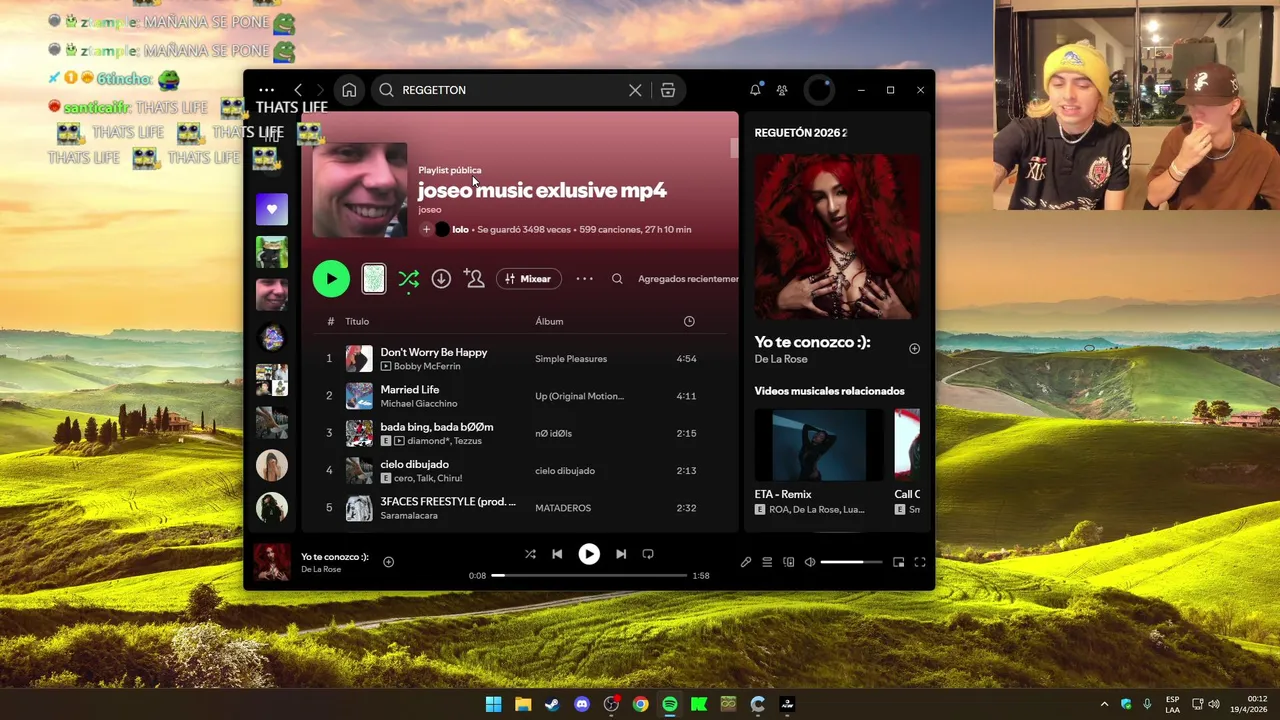Screen dimensions: 1280x720
Task: Open album MATADEROS
Action: pyautogui.click(x=563, y=508)
